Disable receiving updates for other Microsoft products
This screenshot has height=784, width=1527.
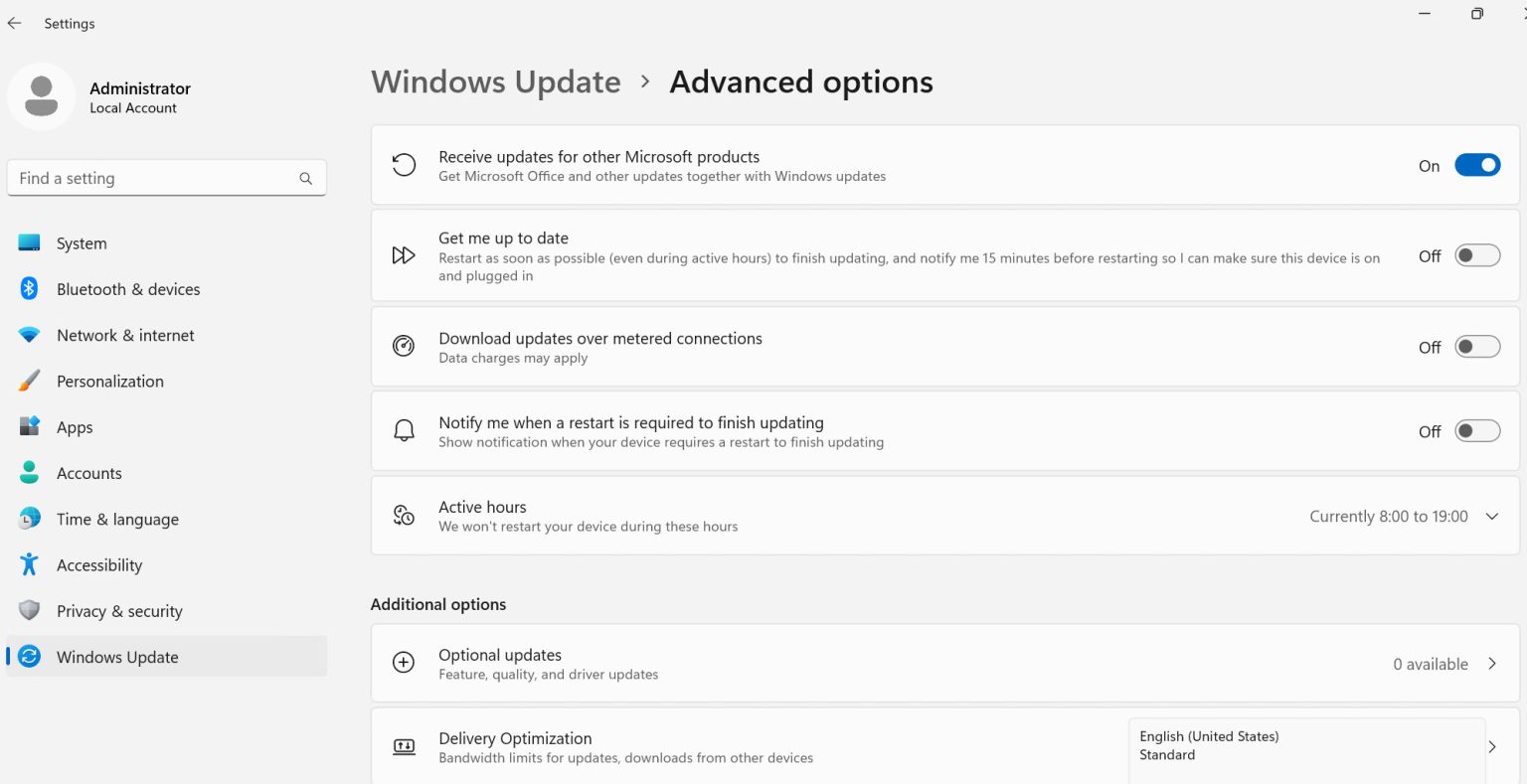point(1477,165)
